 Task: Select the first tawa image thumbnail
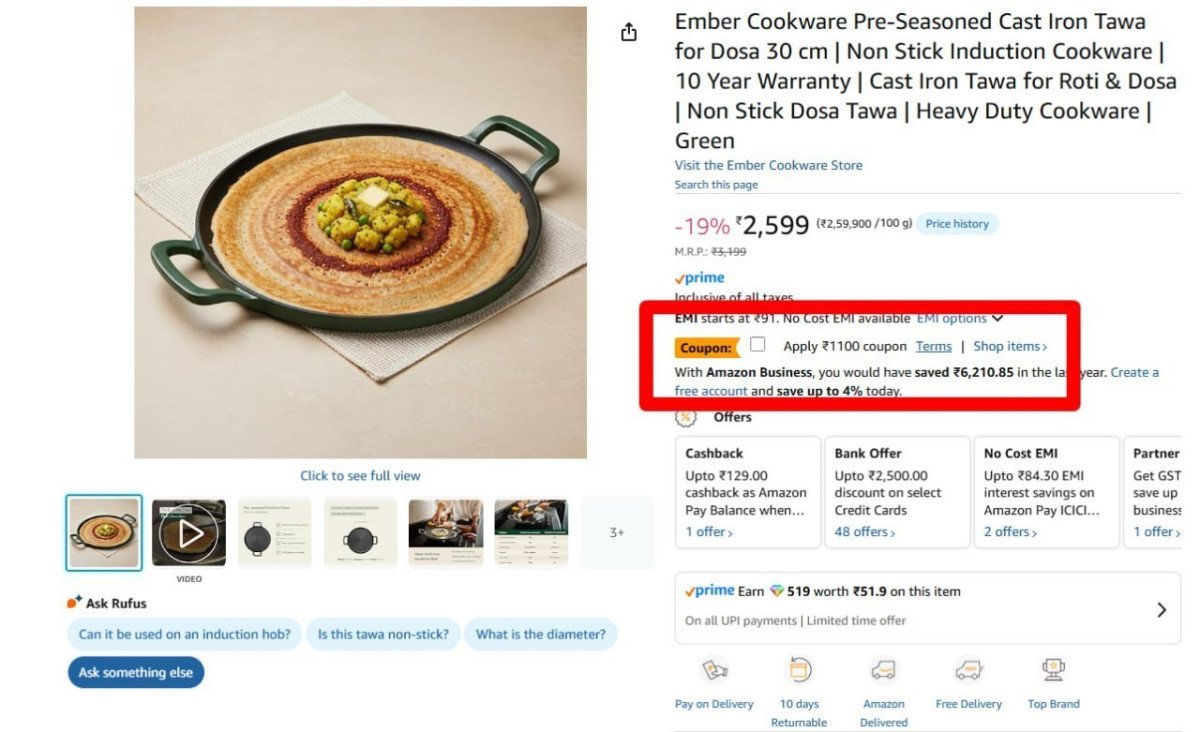pyautogui.click(x=104, y=533)
